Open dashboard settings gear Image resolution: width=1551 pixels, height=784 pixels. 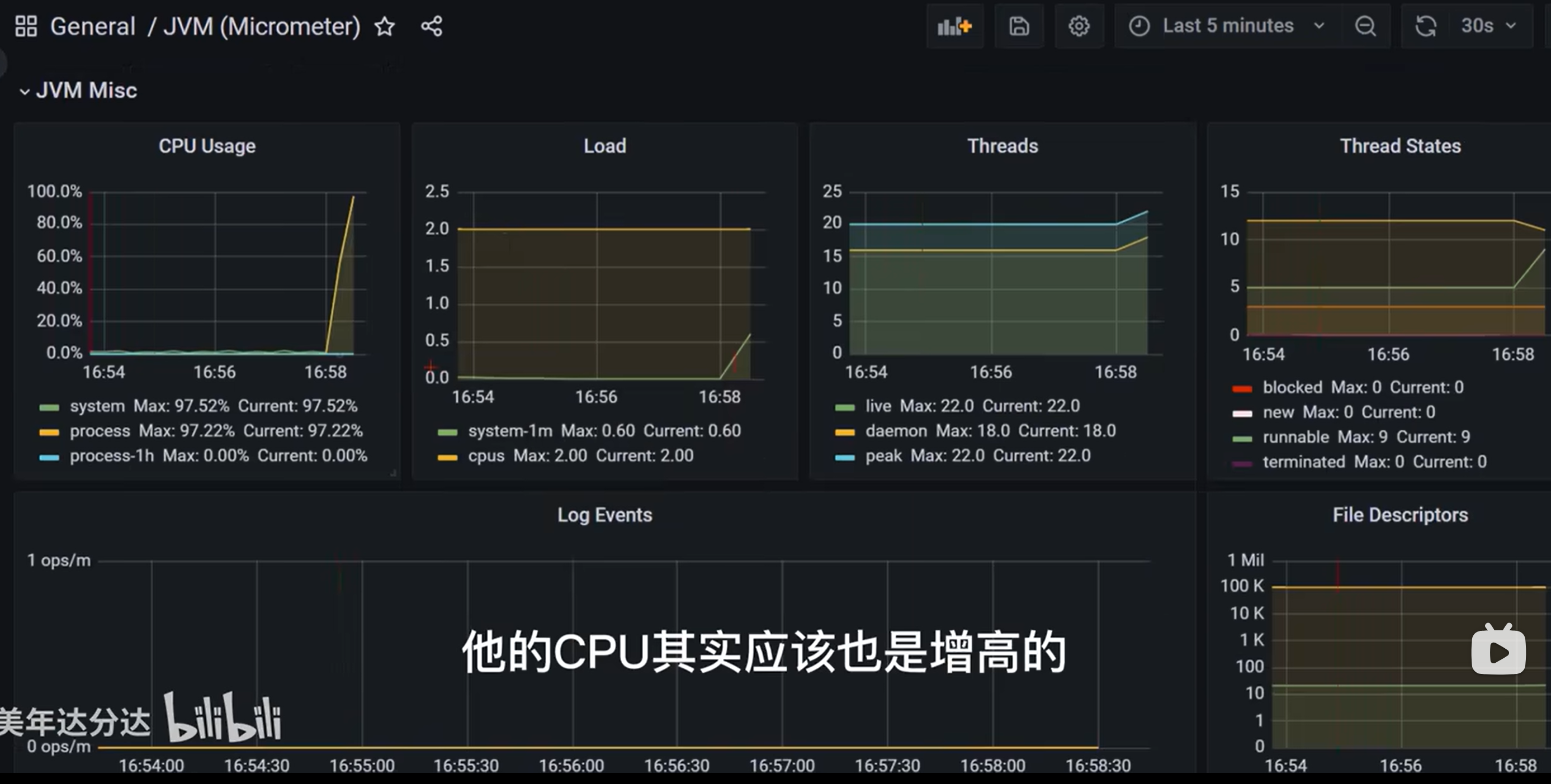tap(1079, 26)
